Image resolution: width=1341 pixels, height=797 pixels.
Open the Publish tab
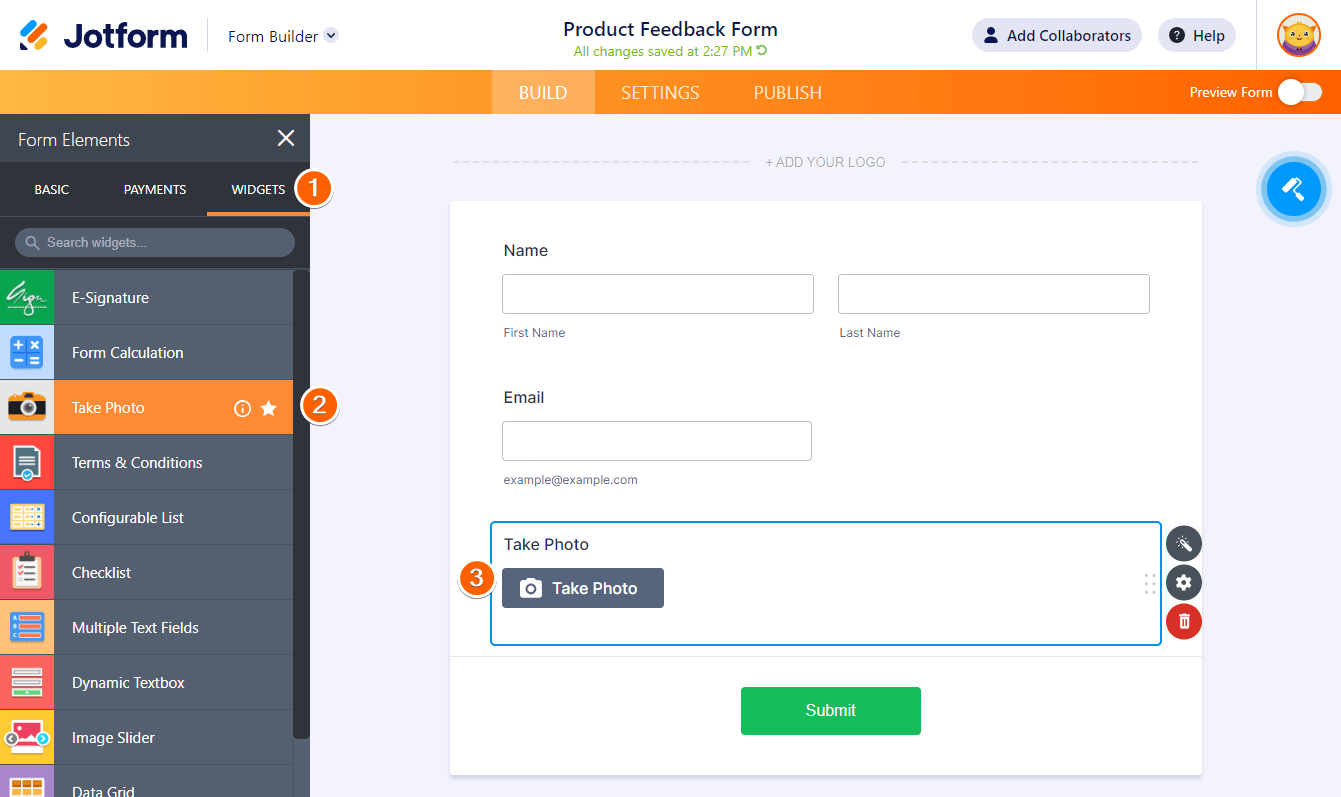788,93
